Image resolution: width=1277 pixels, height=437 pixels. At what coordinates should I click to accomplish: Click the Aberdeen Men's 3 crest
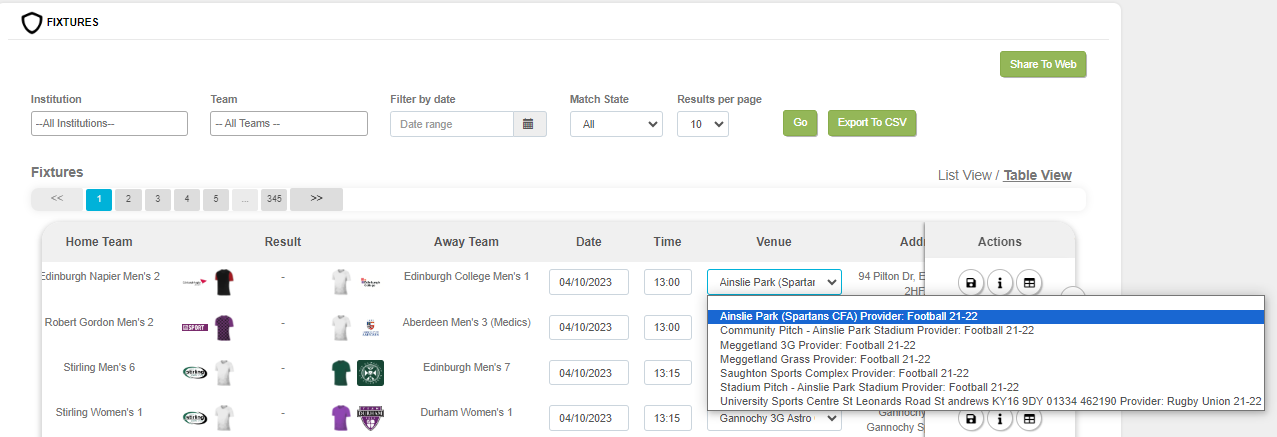tap(370, 327)
